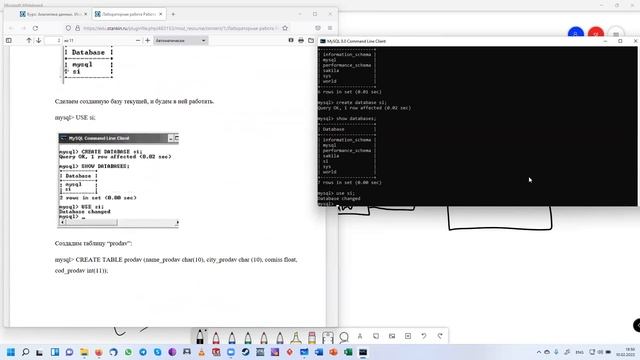Open Steam from the taskbar
Screen dimensions: 640x360
245,352
